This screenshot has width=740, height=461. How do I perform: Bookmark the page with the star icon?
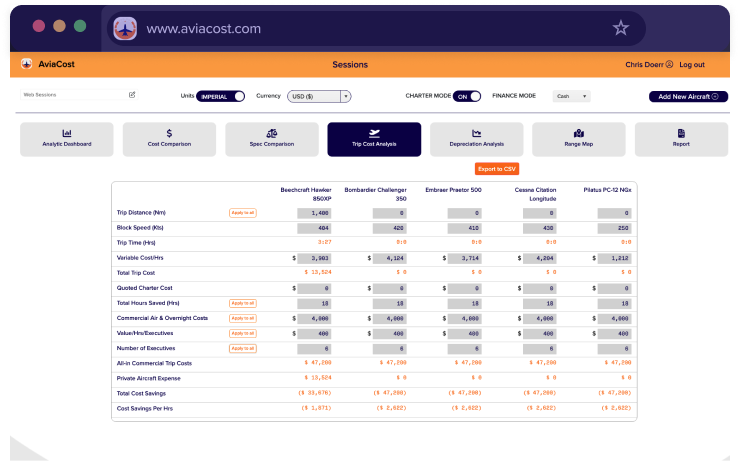point(621,28)
